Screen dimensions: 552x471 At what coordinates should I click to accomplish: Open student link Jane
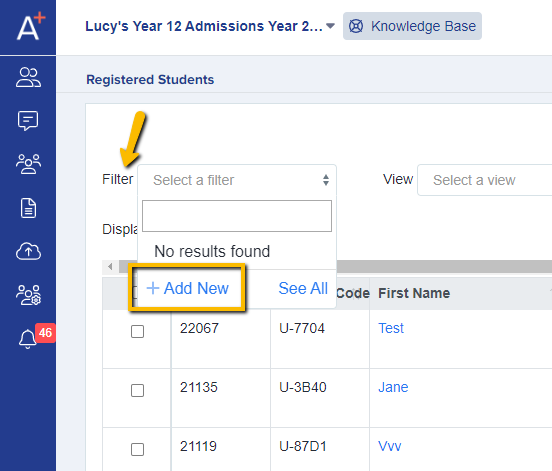coord(393,387)
